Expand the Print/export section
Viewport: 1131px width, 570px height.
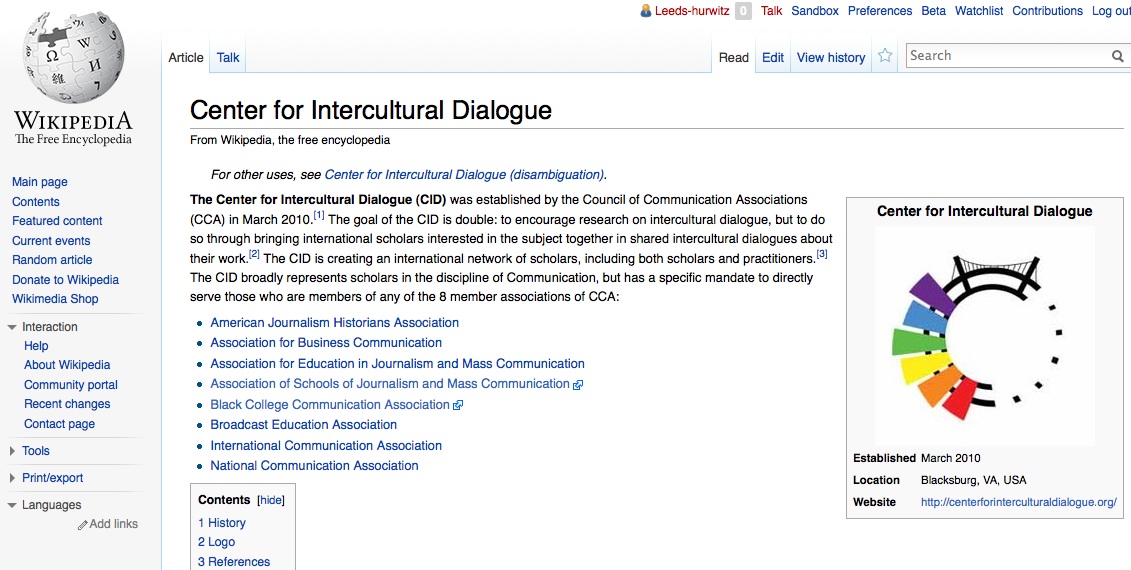point(12,478)
